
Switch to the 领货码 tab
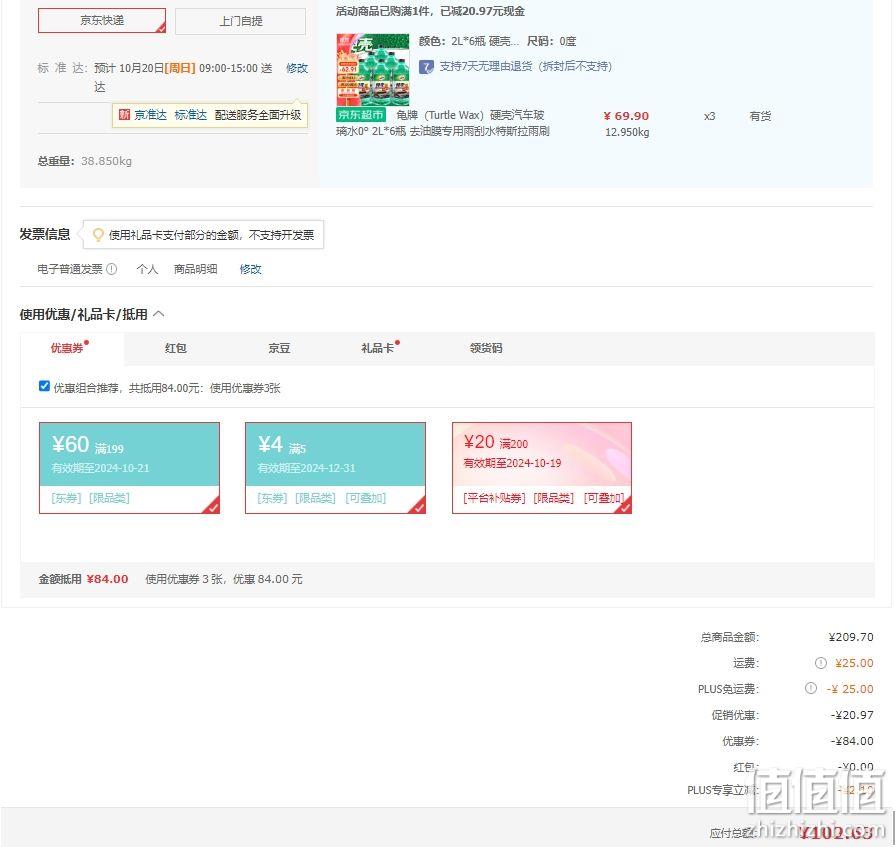tap(486, 348)
